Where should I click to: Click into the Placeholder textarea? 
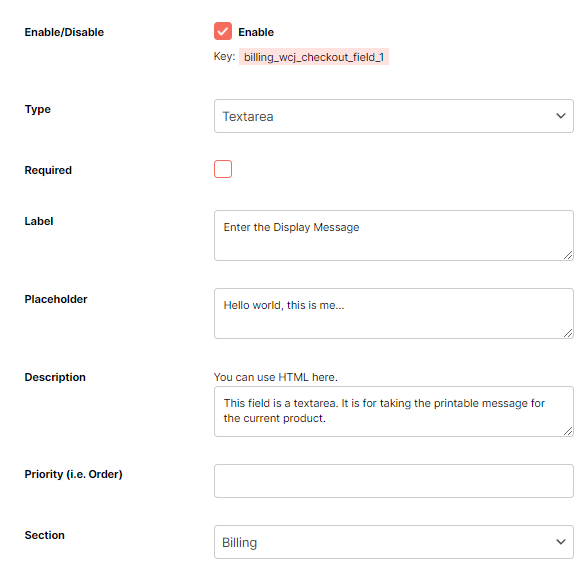[394, 313]
